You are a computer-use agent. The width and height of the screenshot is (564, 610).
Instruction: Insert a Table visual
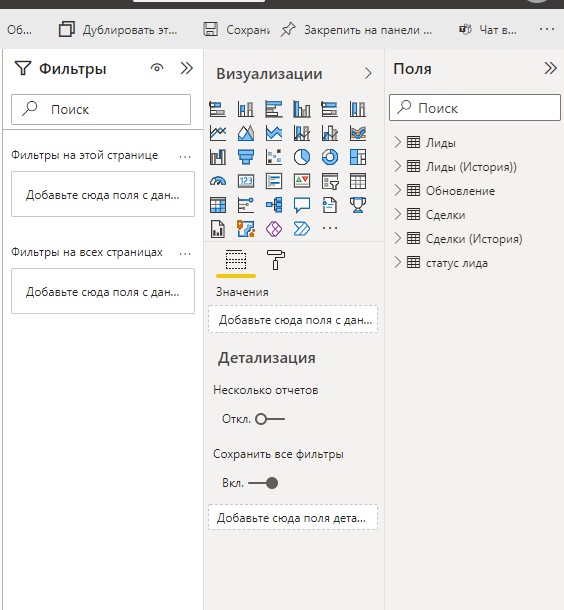point(358,181)
